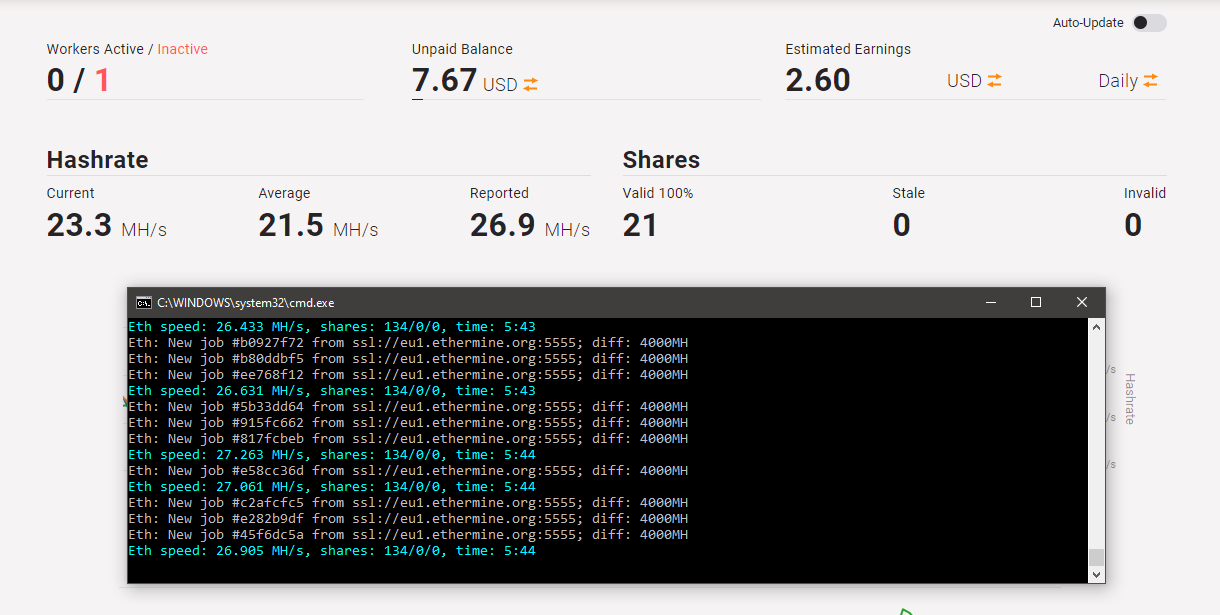The image size is (1220, 615).
Task: Click the Hashrate section heading
Action: click(x=97, y=160)
